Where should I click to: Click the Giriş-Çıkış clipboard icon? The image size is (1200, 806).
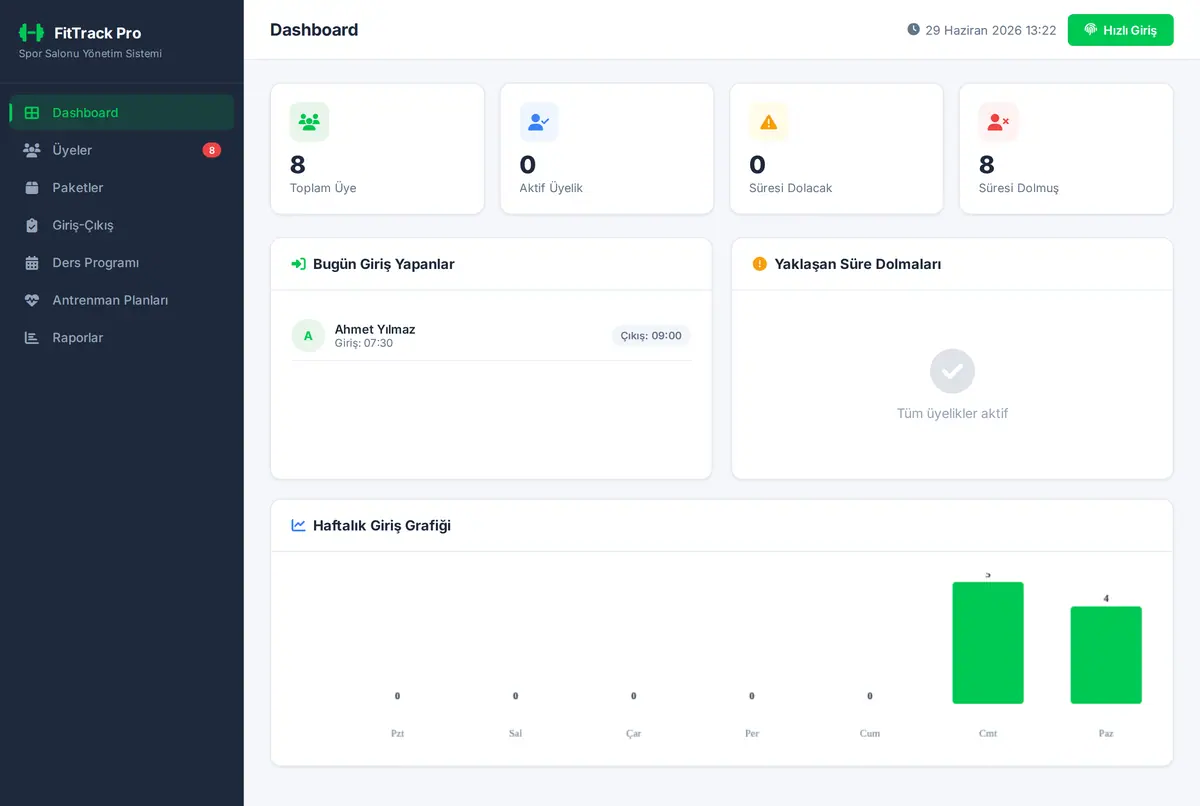tap(32, 225)
